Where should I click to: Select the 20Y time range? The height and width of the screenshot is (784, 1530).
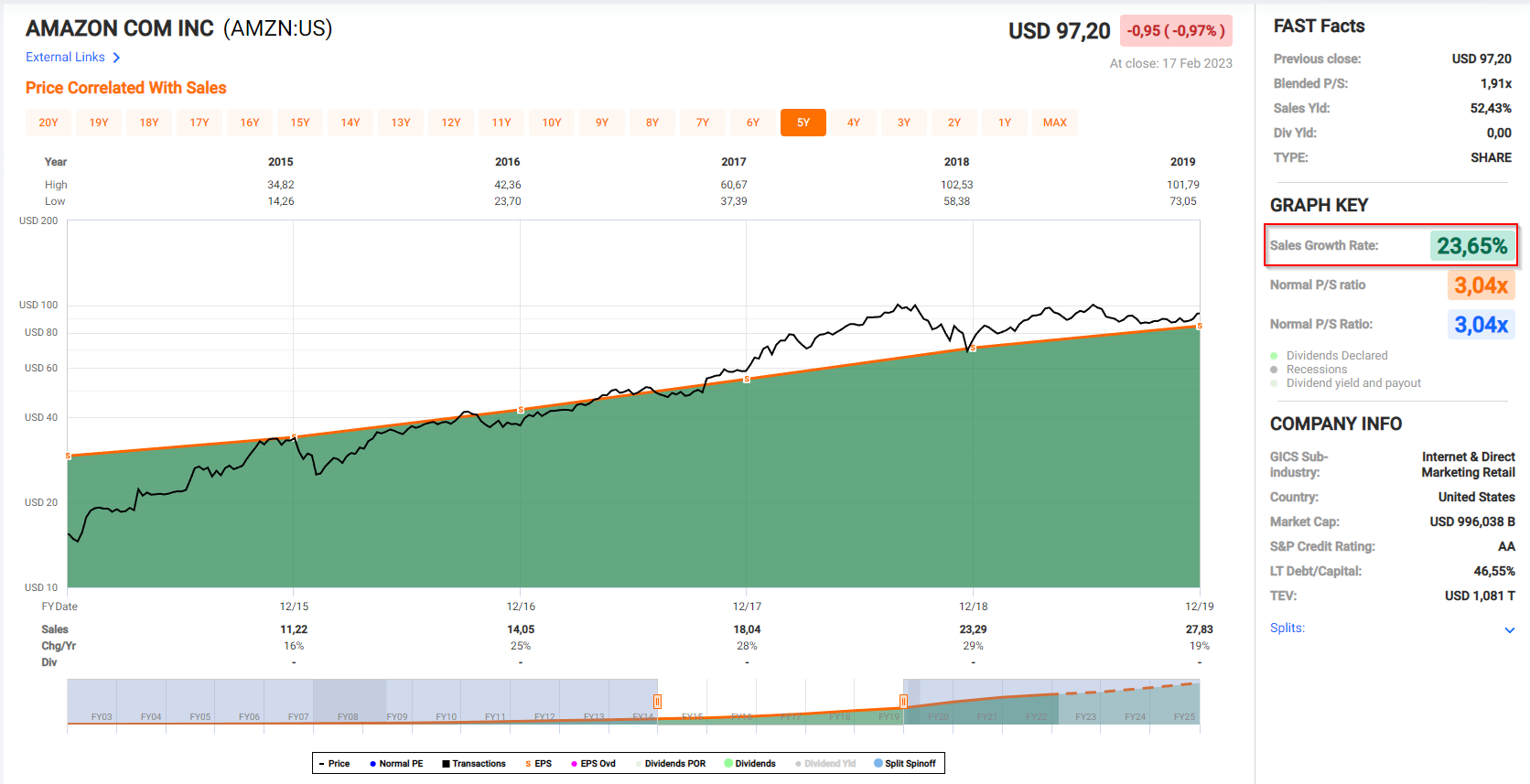tap(48, 123)
